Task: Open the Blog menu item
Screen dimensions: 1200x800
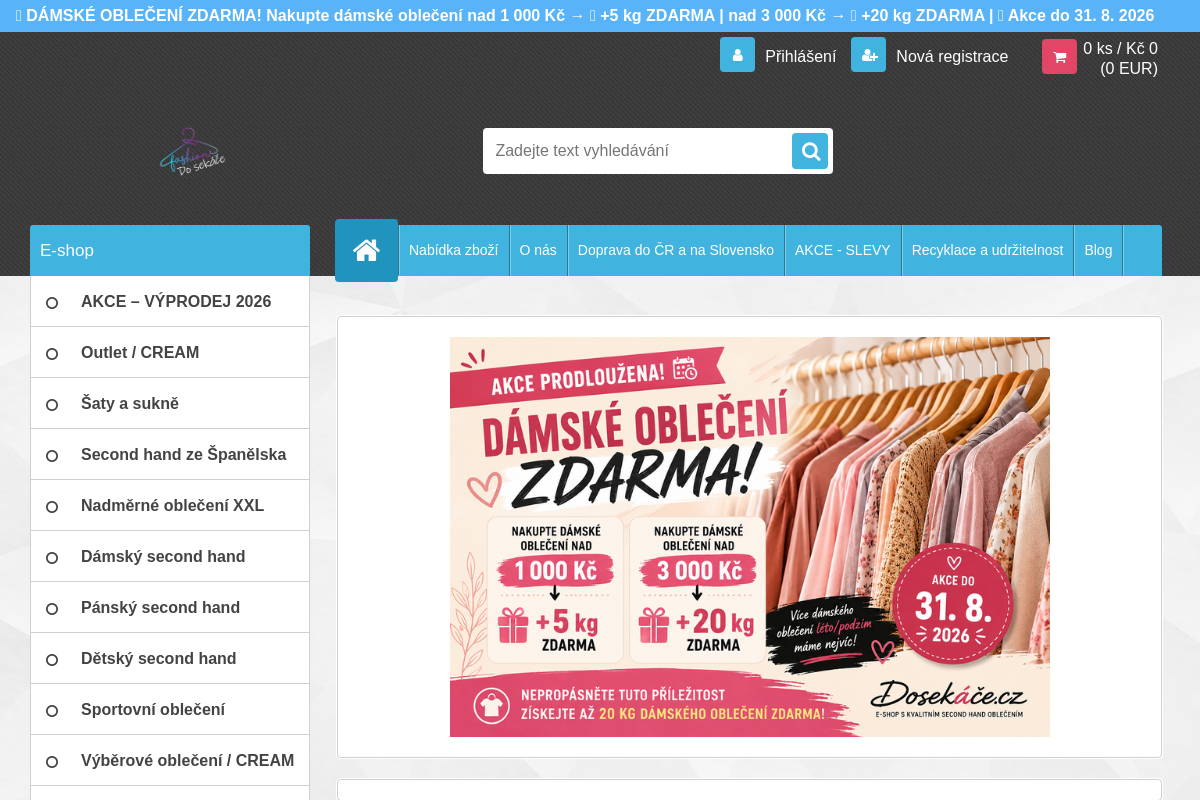Action: point(1098,250)
